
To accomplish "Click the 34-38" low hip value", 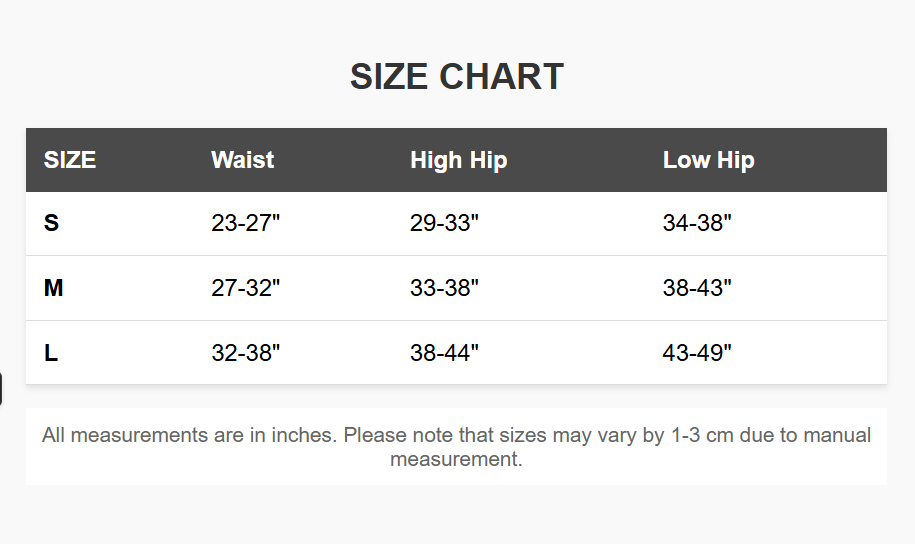I will coord(697,224).
